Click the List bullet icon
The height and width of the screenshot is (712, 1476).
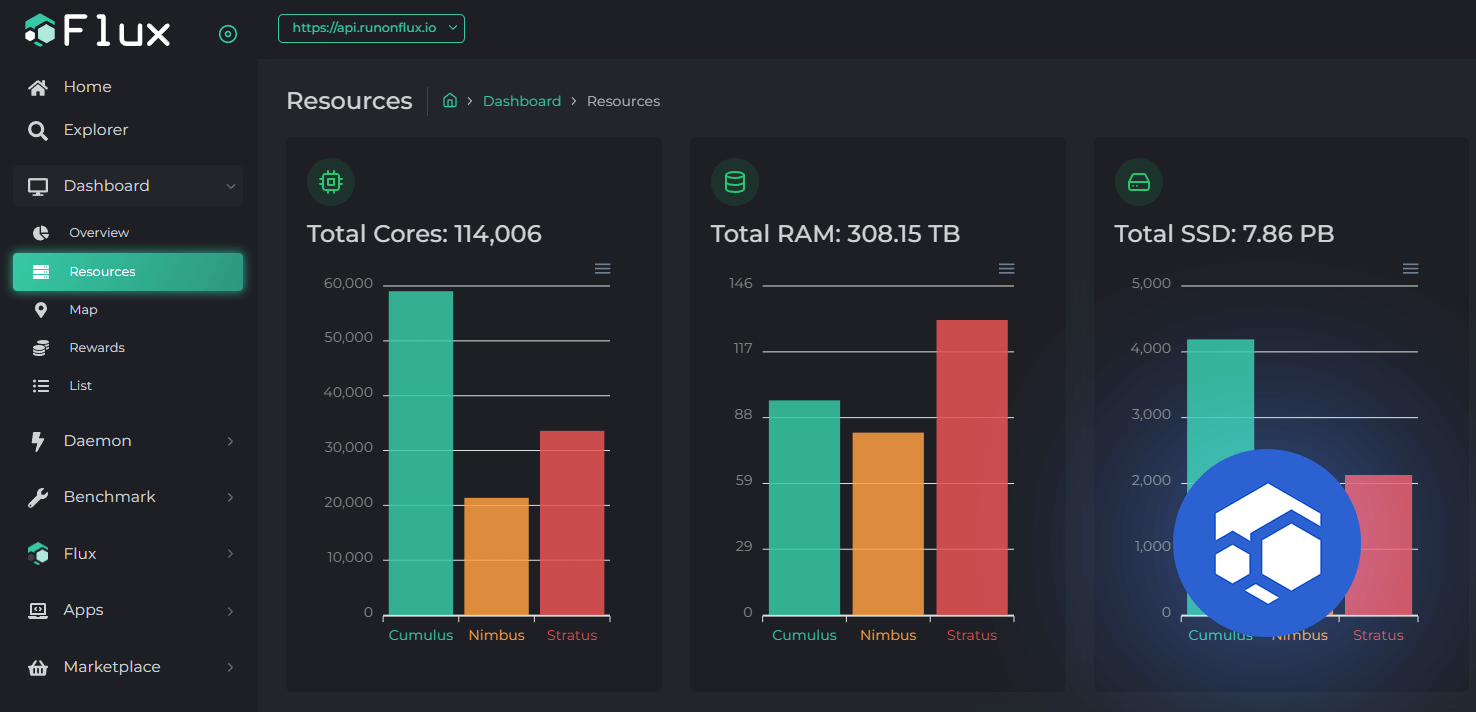[x=41, y=386]
